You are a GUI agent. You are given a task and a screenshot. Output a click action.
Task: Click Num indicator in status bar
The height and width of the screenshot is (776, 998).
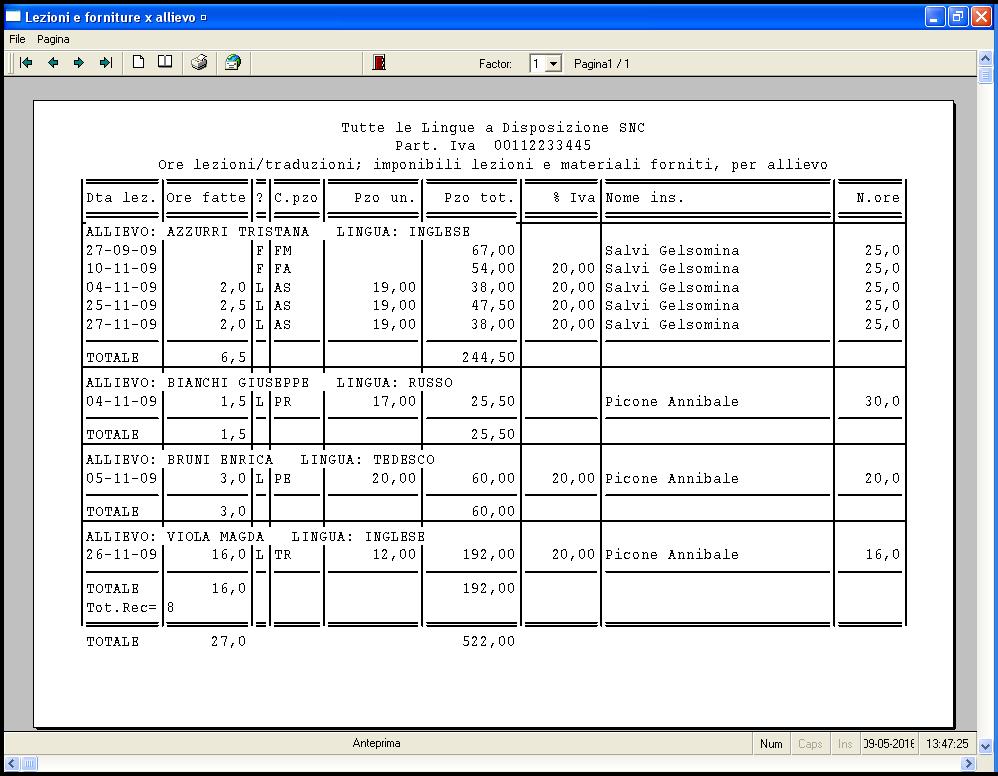(771, 744)
